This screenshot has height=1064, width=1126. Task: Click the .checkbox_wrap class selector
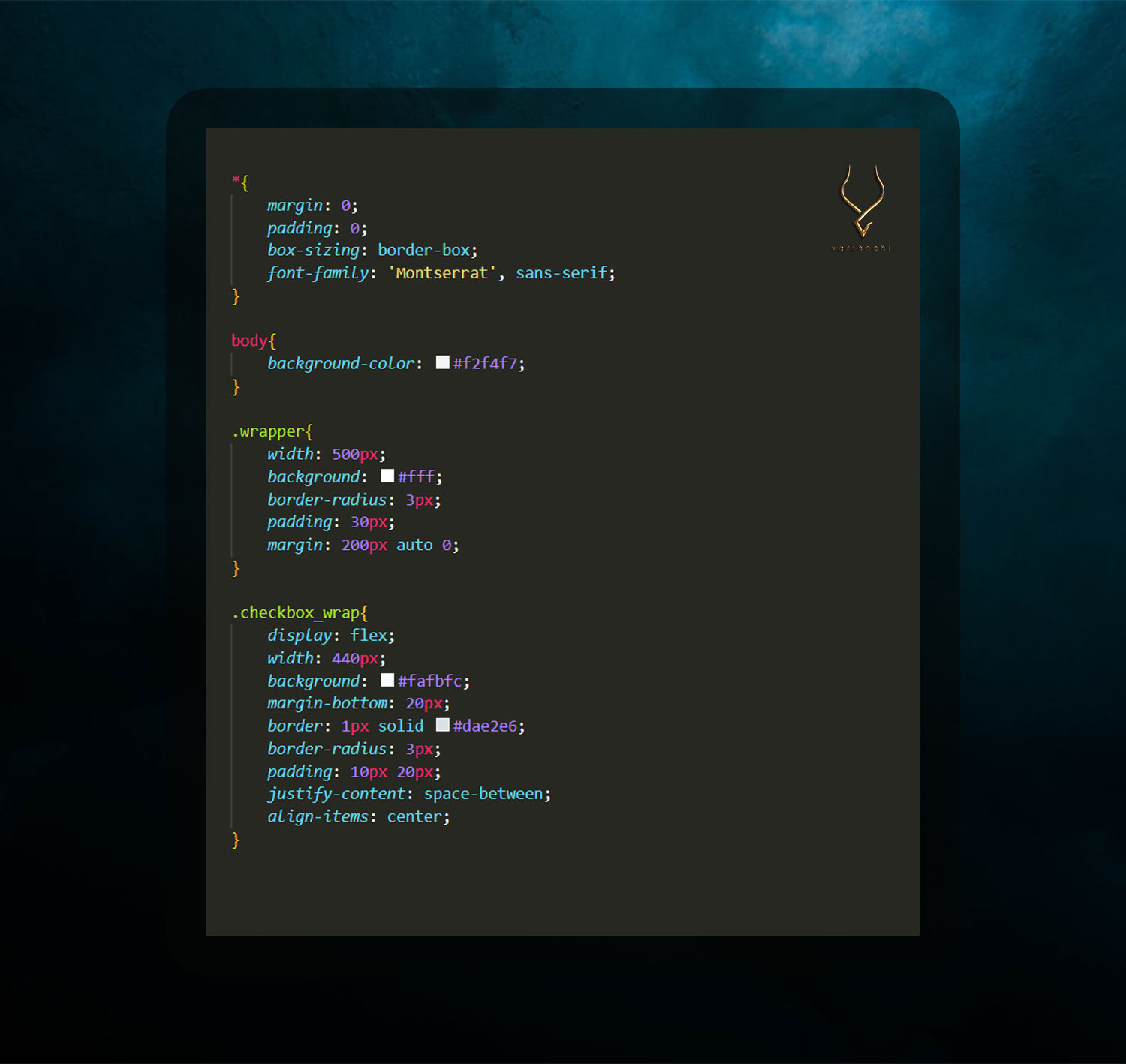[294, 612]
